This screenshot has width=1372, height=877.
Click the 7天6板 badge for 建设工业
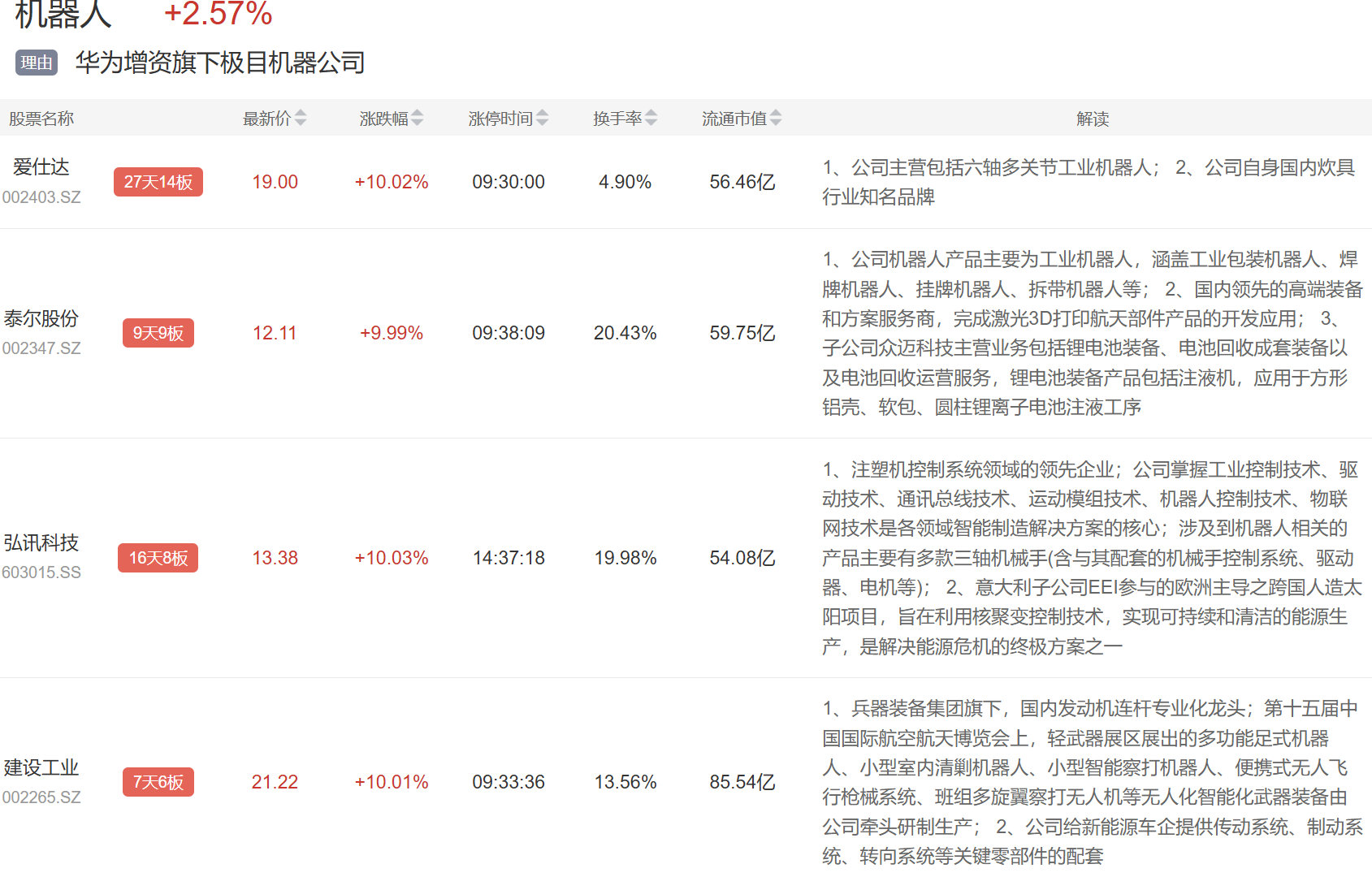[x=158, y=782]
